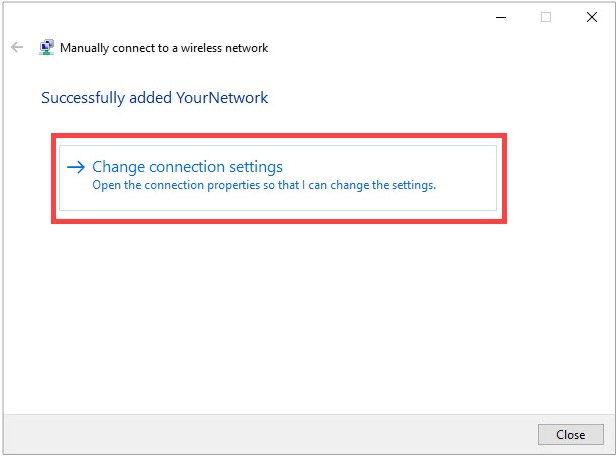The height and width of the screenshot is (459, 616).
Task: Click the word 'Successfully' in the blue heading
Action: [83, 98]
